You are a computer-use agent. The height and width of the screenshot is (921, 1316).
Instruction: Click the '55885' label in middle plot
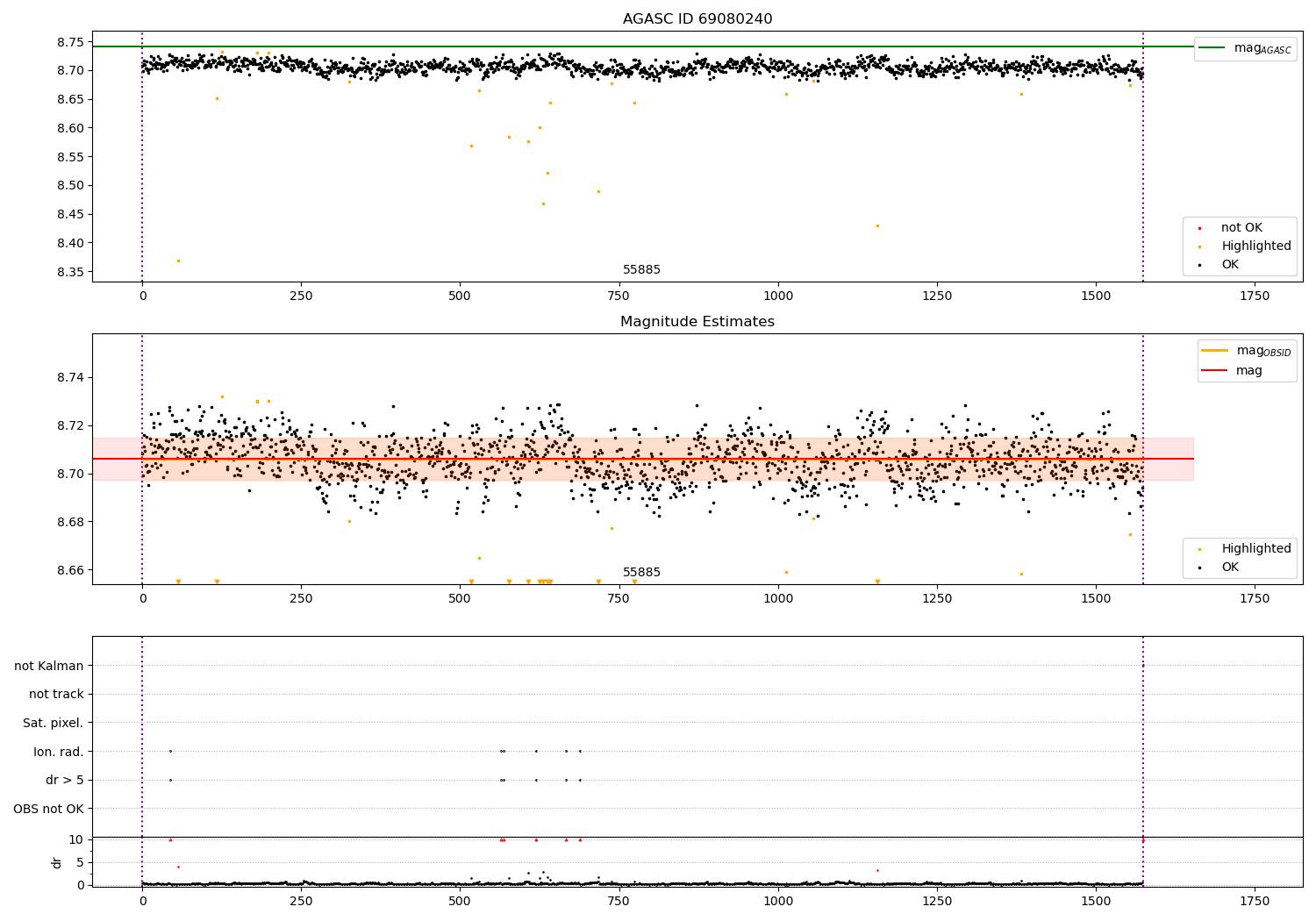pyautogui.click(x=641, y=573)
